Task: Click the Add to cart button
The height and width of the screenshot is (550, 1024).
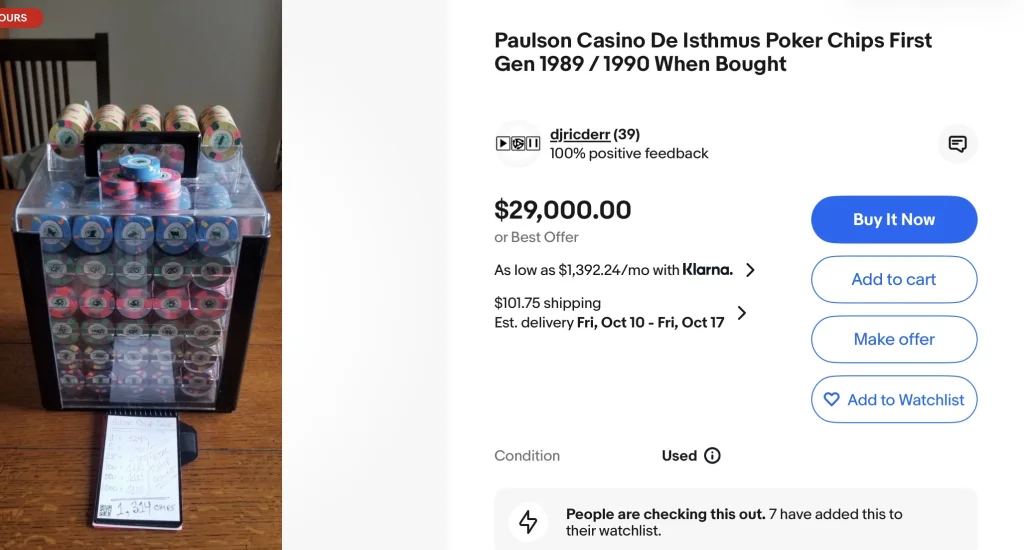Action: pyautogui.click(x=893, y=279)
